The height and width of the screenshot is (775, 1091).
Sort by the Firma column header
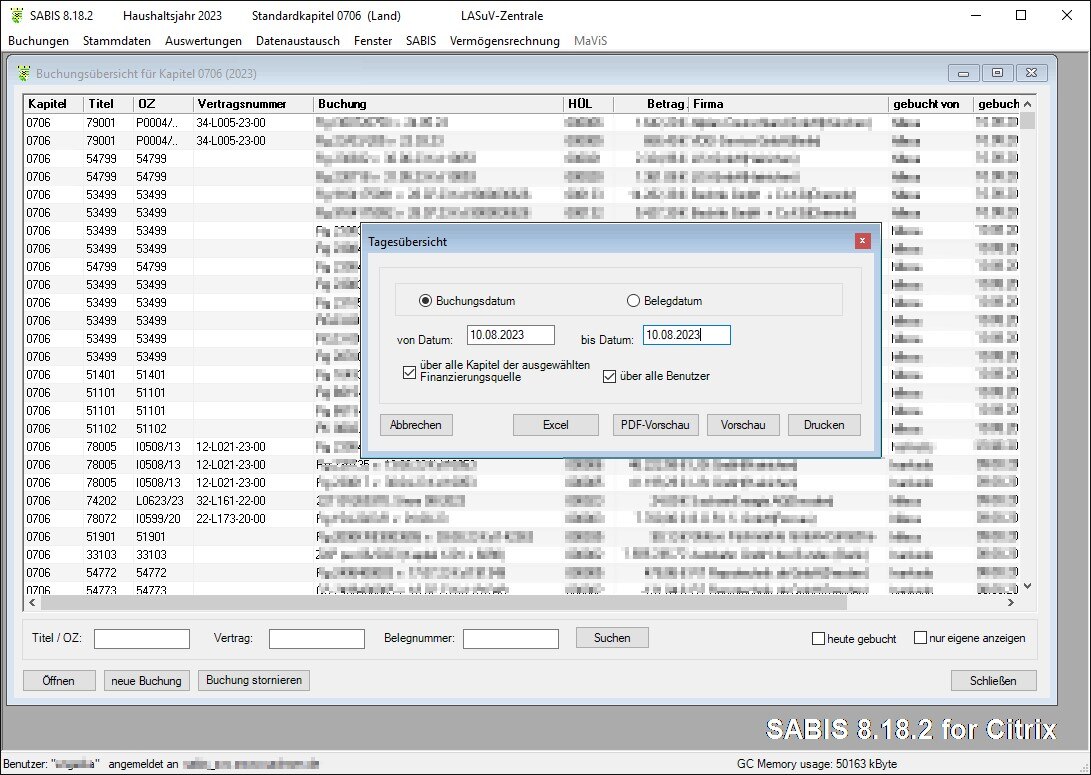tap(789, 104)
